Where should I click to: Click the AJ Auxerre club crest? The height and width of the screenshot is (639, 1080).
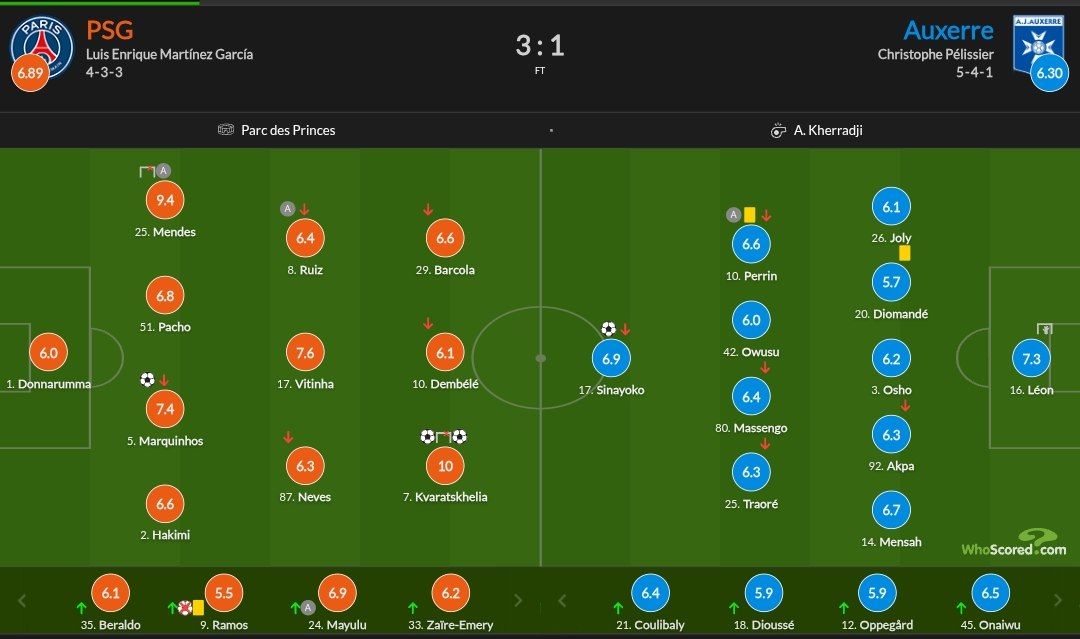1038,44
